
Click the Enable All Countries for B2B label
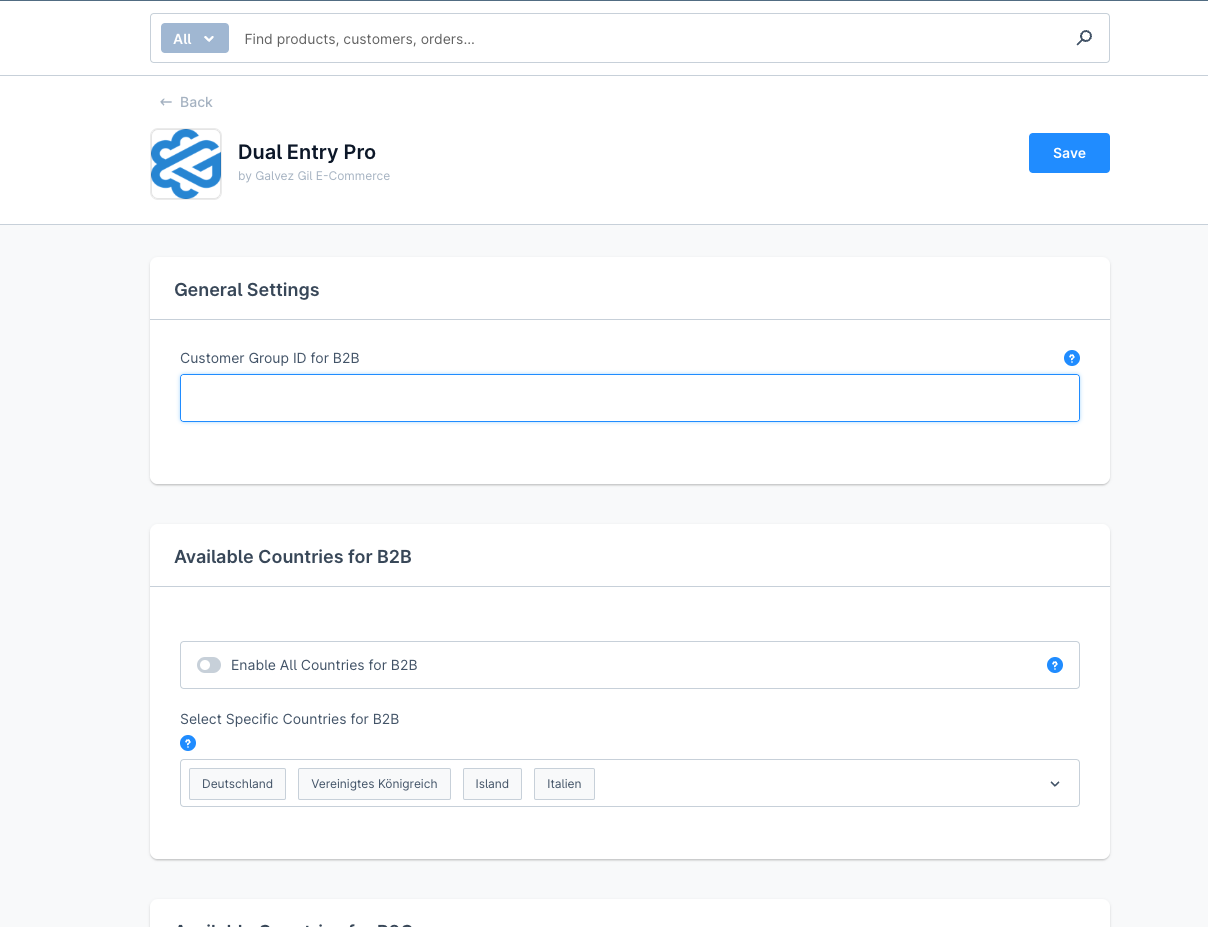pyautogui.click(x=324, y=665)
